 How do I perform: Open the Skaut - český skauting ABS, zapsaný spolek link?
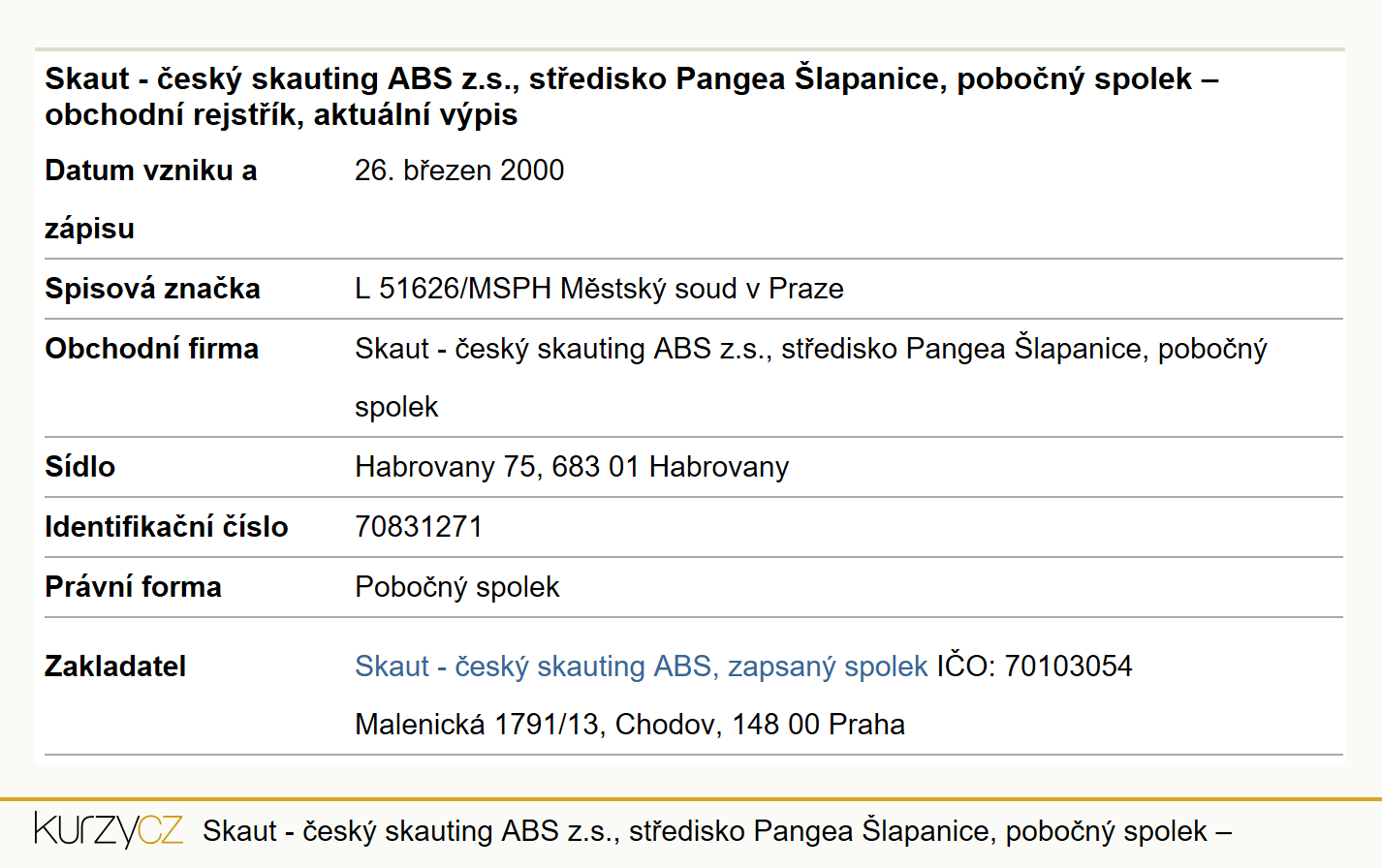641,666
